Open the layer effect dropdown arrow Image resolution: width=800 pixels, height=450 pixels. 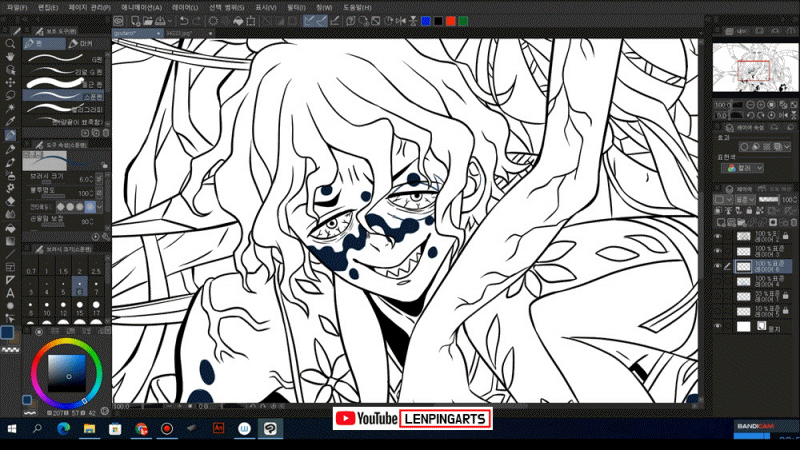point(787,147)
